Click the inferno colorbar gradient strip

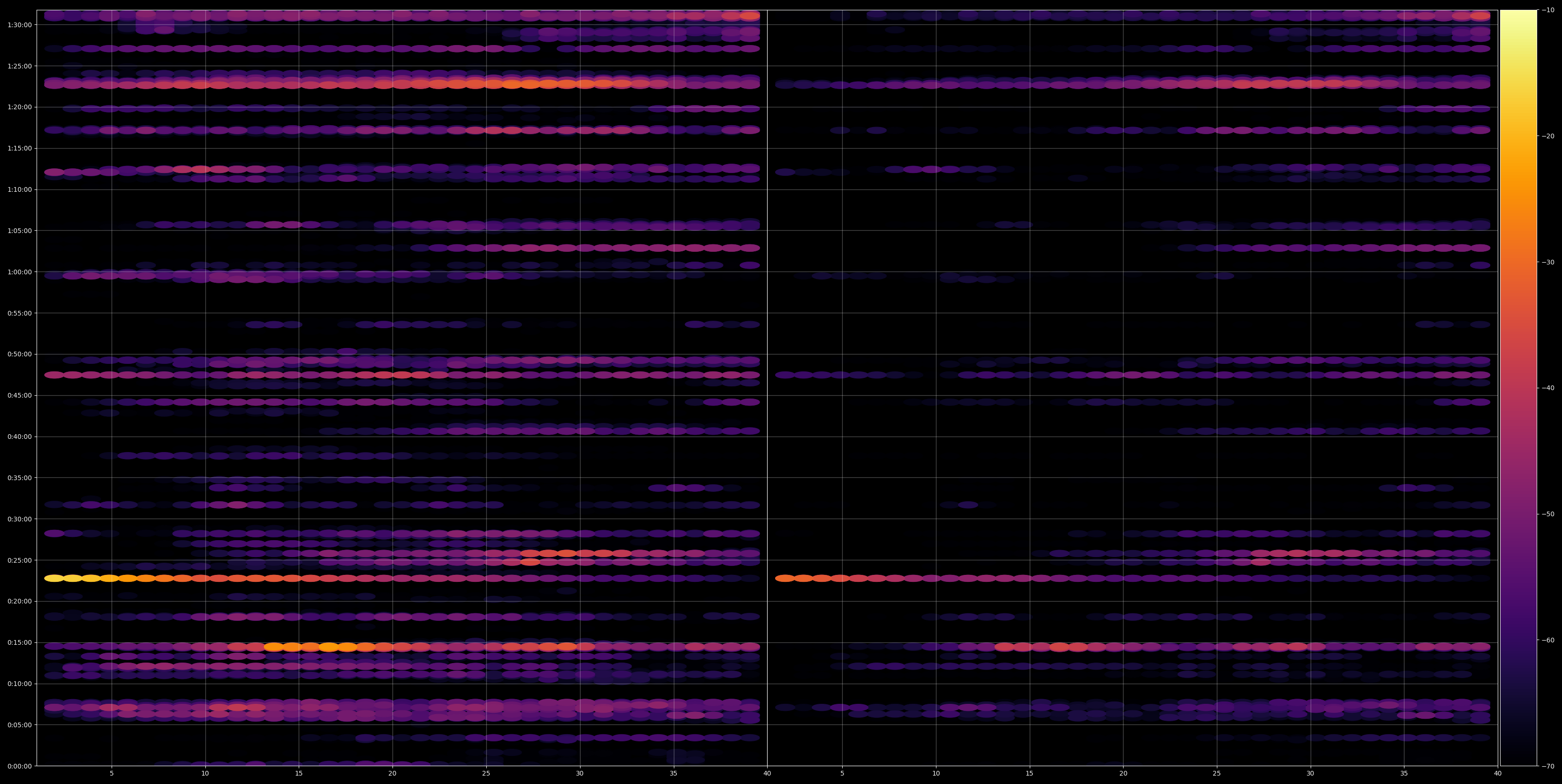tap(1518, 388)
